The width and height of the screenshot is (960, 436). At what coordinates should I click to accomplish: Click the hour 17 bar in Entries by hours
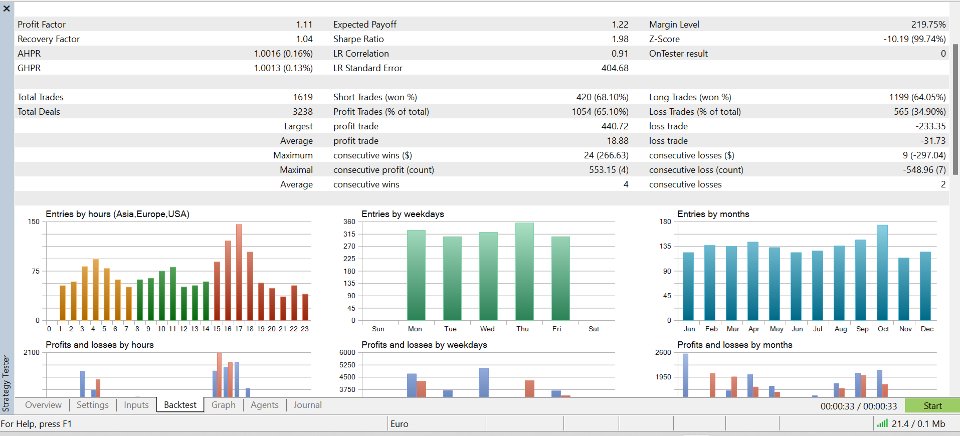[239, 272]
